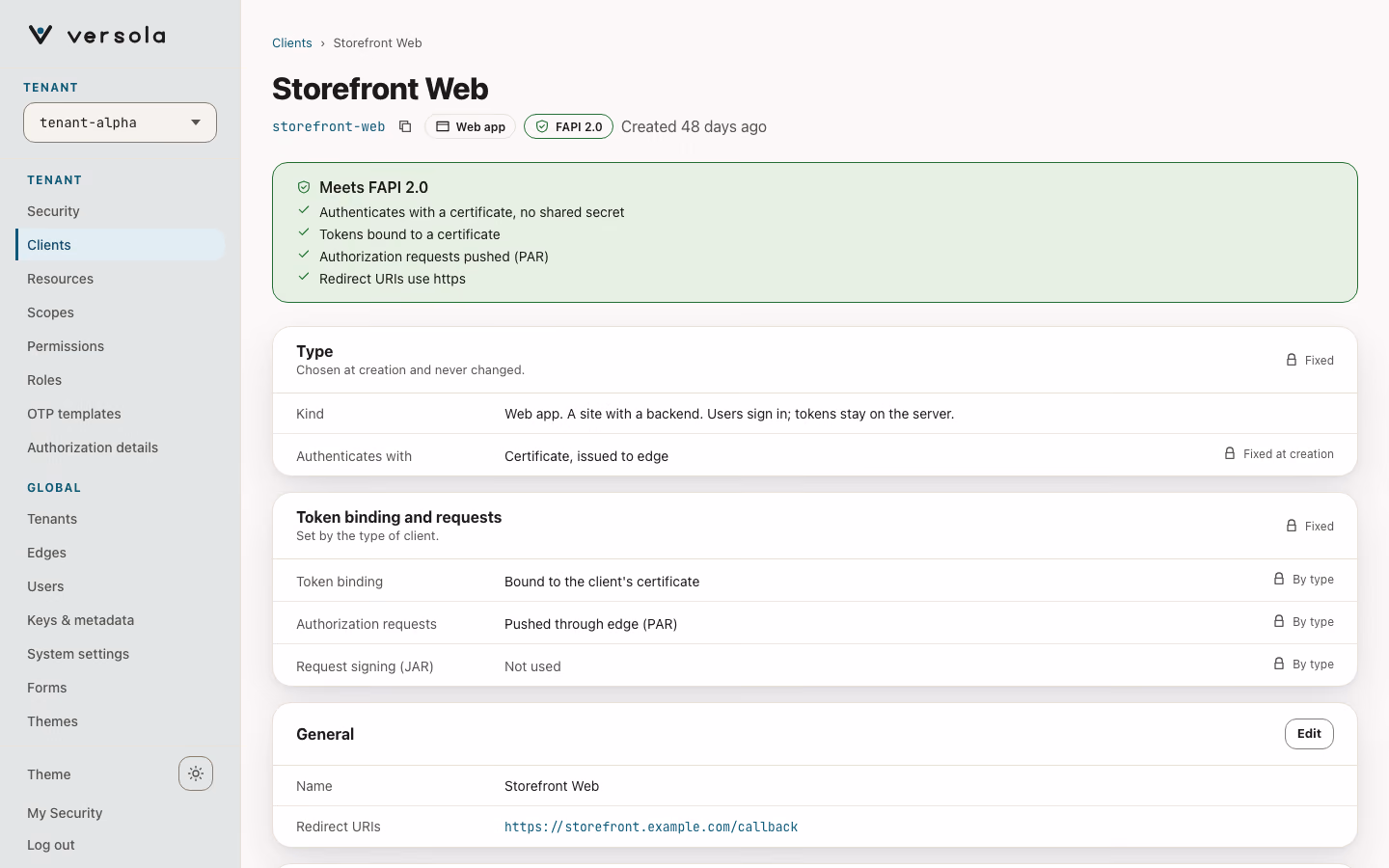Click By type lock in Authorization requests row

1279,621
